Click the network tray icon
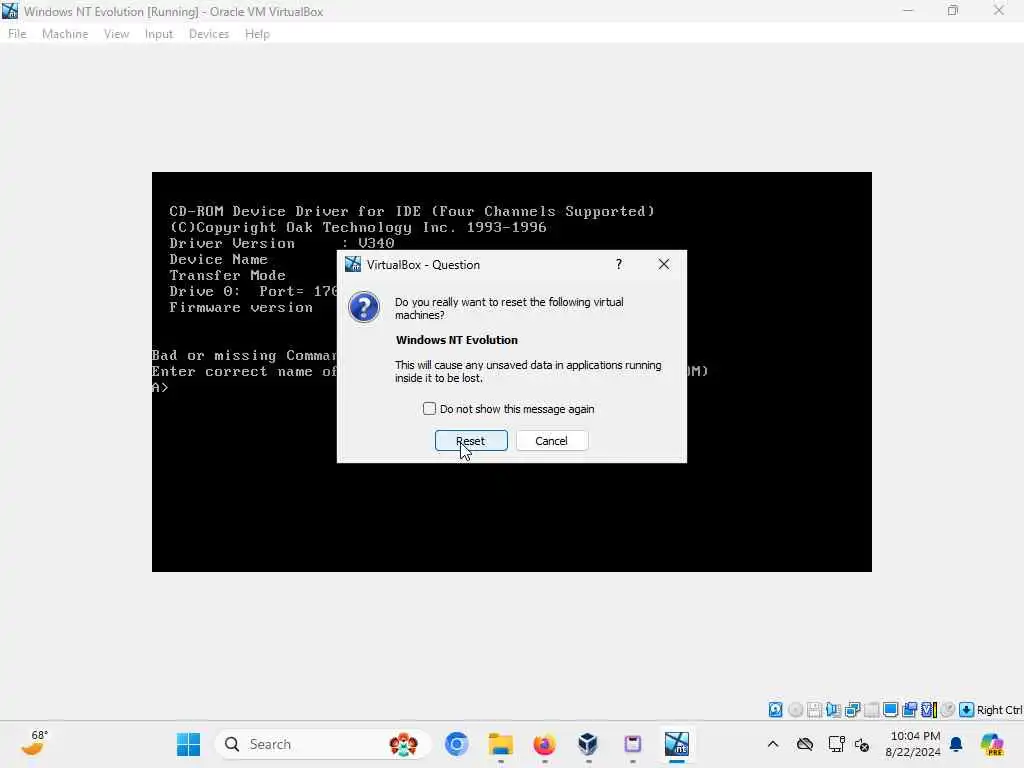Screen dimensions: 1024x768 click(x=837, y=744)
